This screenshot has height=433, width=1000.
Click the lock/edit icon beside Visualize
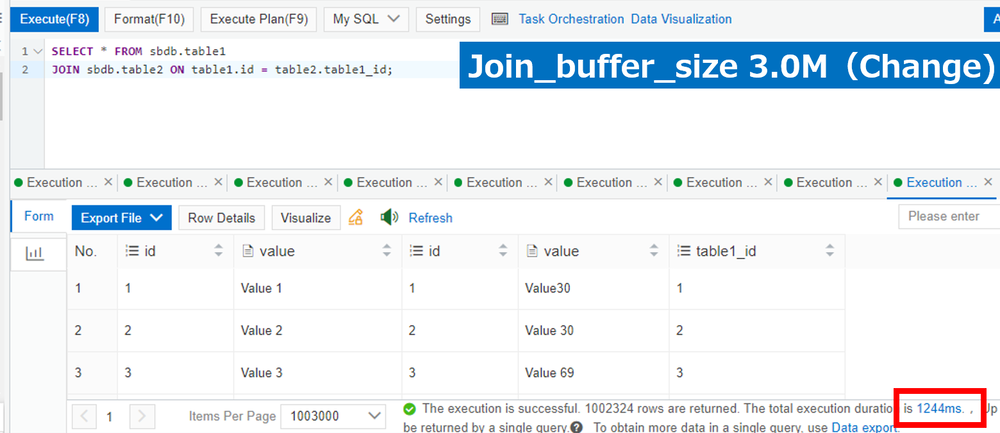(x=355, y=217)
